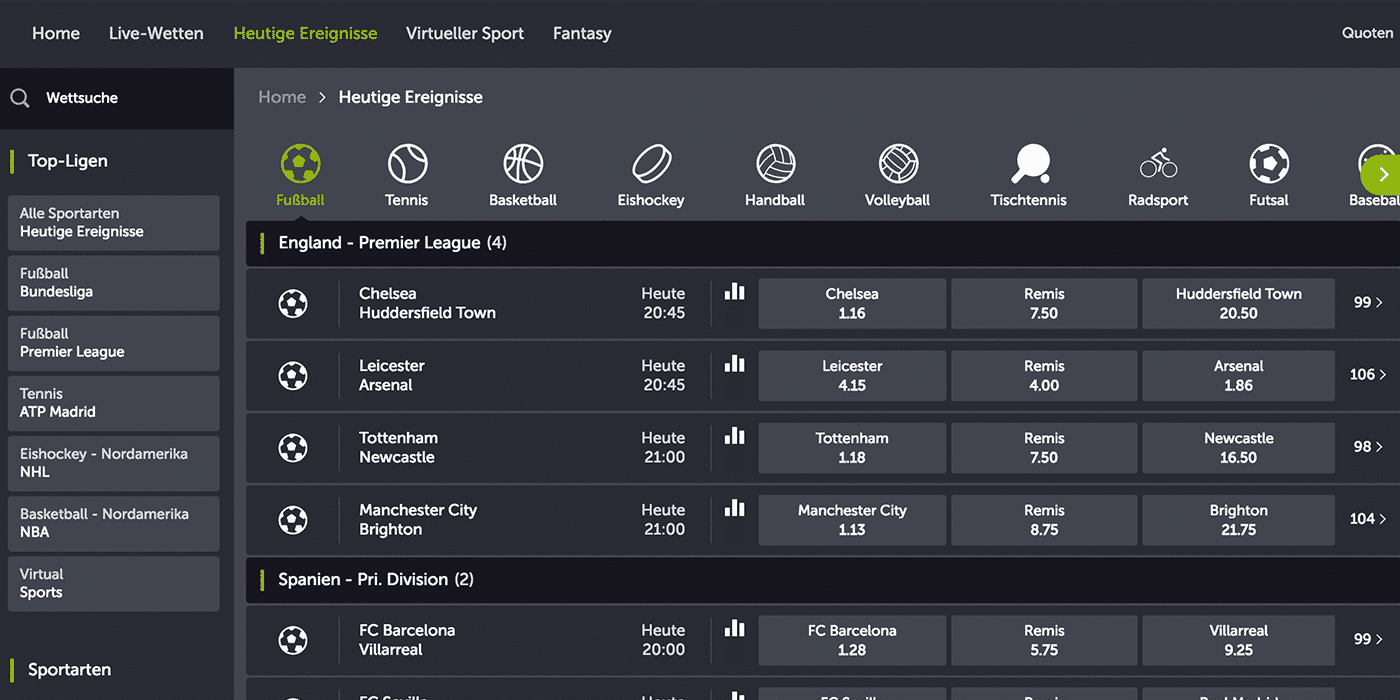Select the Tennis sport icon
1400x700 pixels.
point(407,163)
